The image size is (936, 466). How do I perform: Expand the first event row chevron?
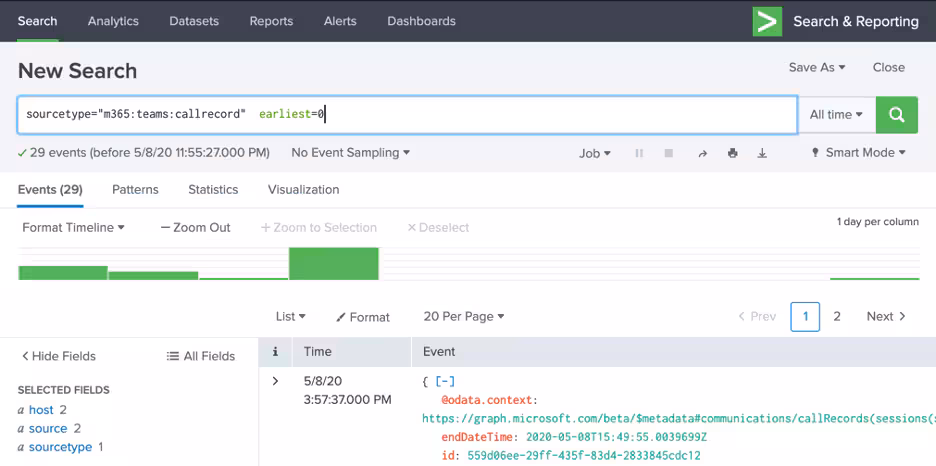coord(276,381)
